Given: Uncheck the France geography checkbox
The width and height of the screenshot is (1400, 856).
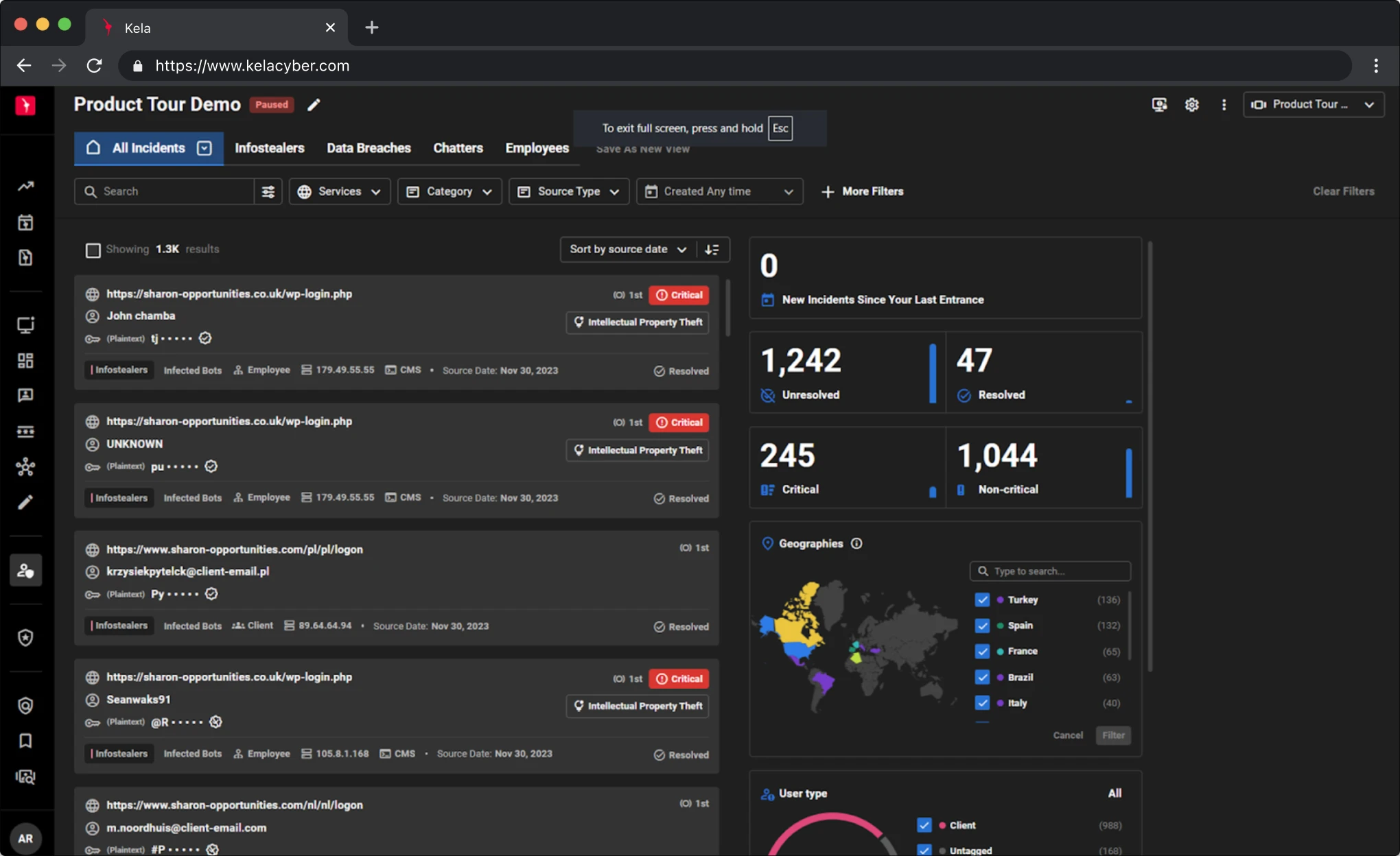Looking at the screenshot, I should click(982, 651).
